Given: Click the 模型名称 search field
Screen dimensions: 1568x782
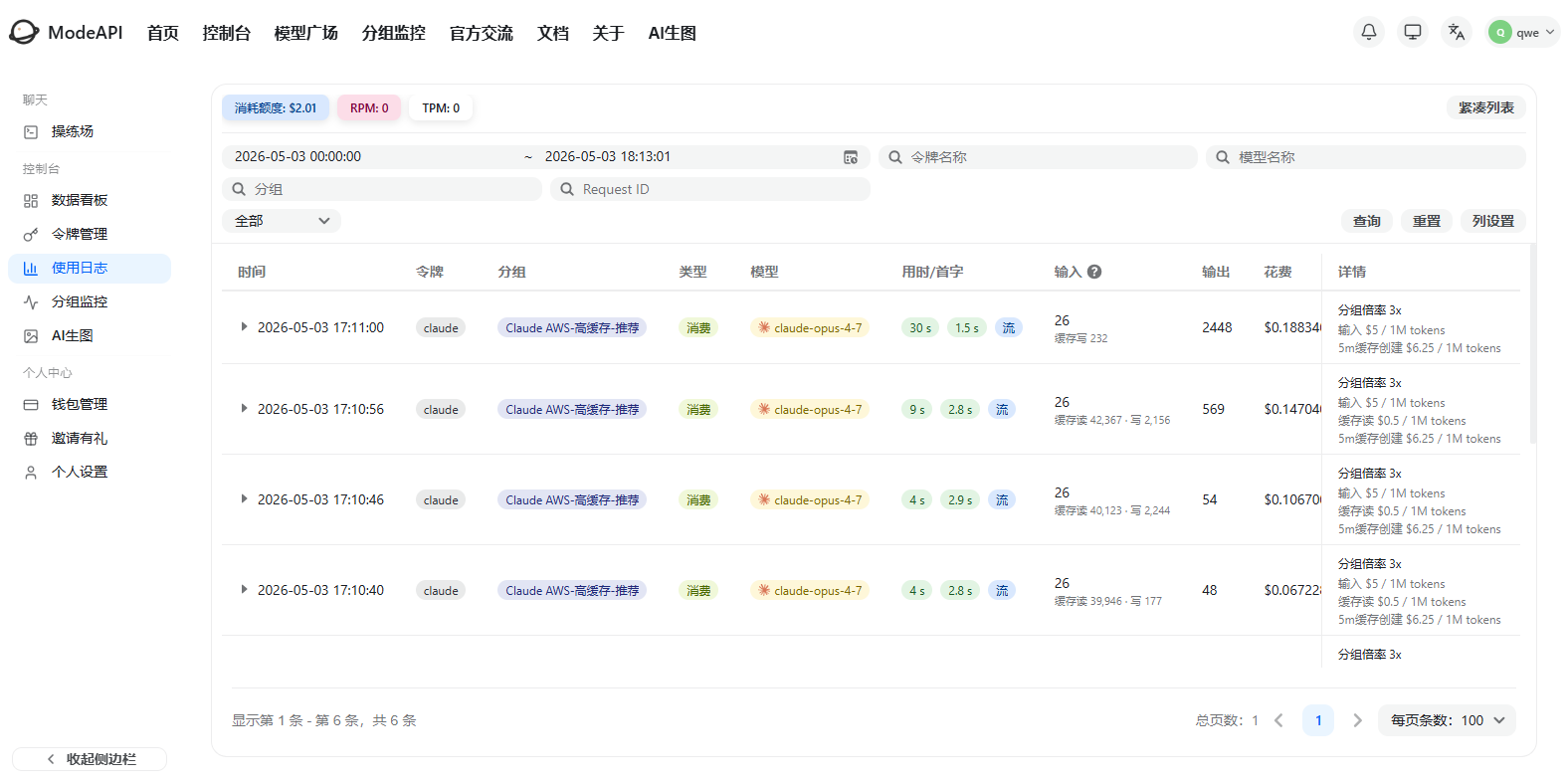Looking at the screenshot, I should [x=1366, y=157].
